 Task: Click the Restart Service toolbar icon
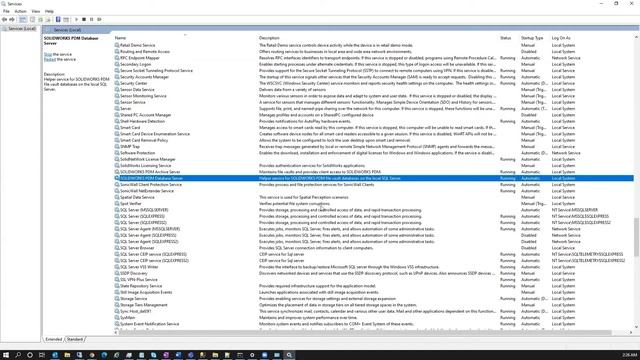[x=99, y=20]
